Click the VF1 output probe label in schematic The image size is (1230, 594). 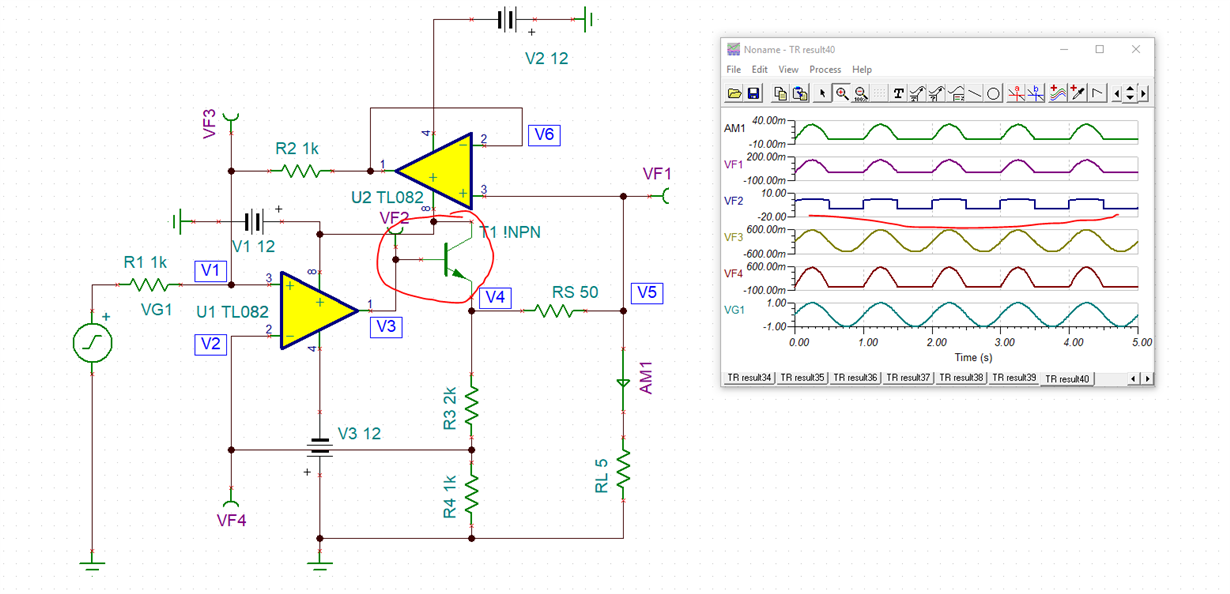pos(656,173)
